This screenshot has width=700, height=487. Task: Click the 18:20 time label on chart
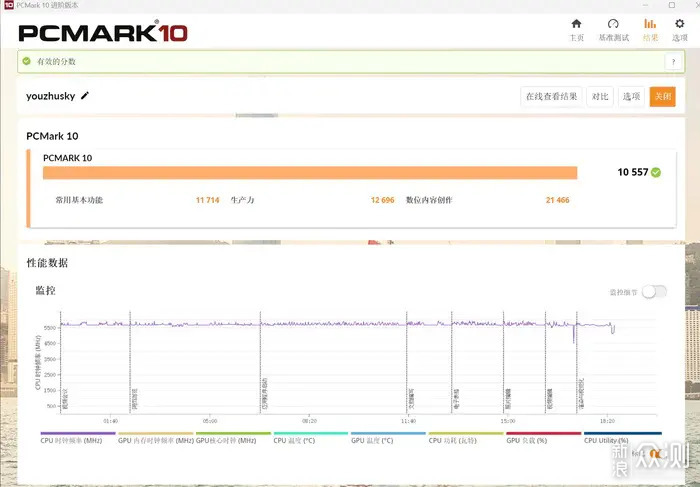pyautogui.click(x=607, y=421)
